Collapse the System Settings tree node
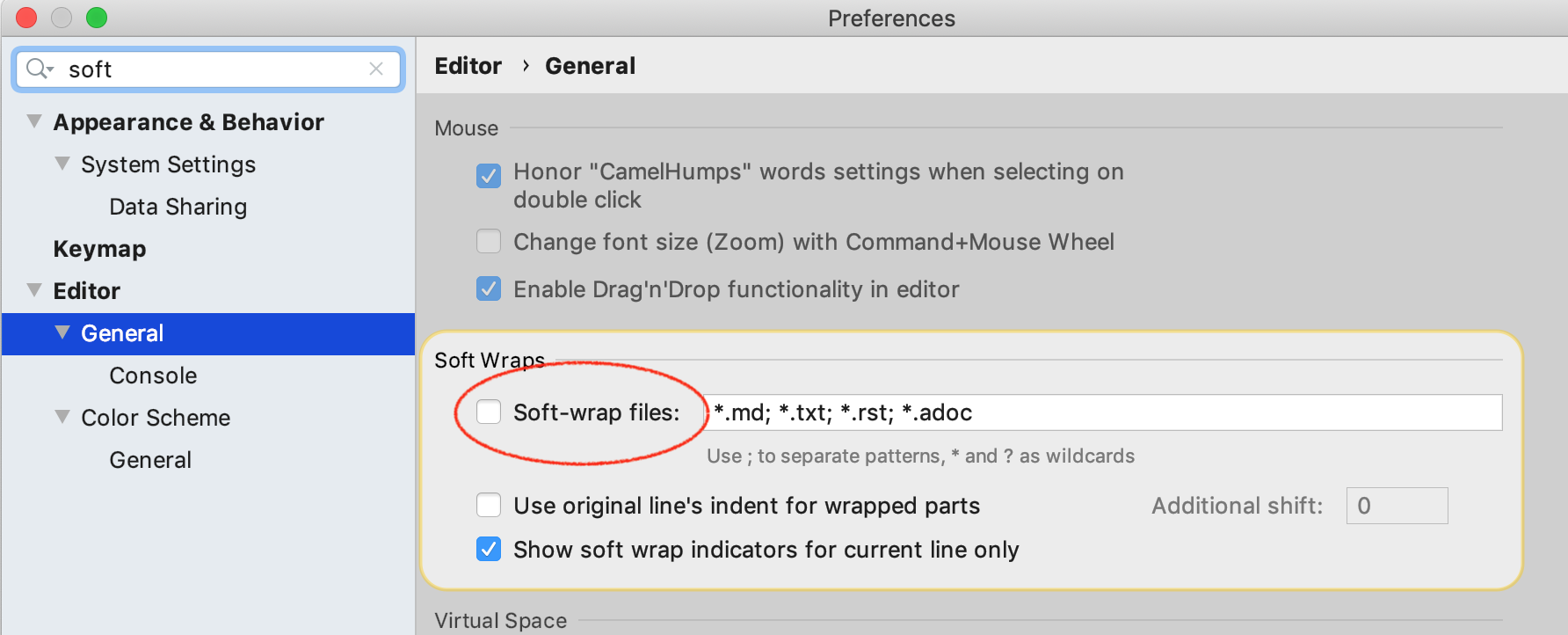1568x635 pixels. coord(62,163)
